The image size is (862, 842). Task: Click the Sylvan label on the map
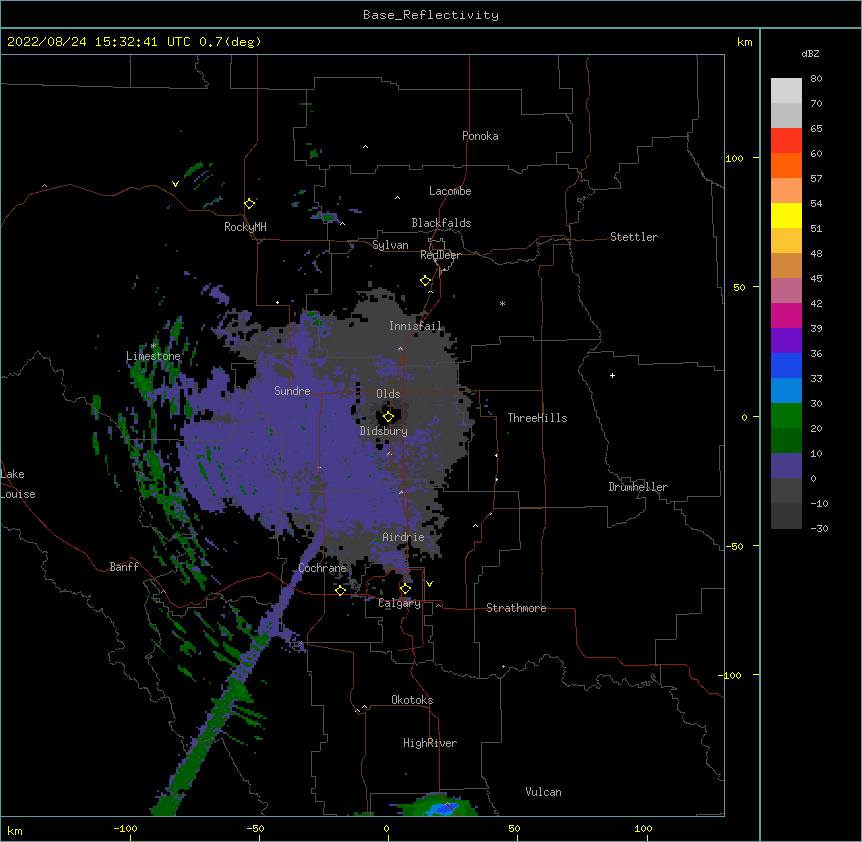tap(390, 245)
